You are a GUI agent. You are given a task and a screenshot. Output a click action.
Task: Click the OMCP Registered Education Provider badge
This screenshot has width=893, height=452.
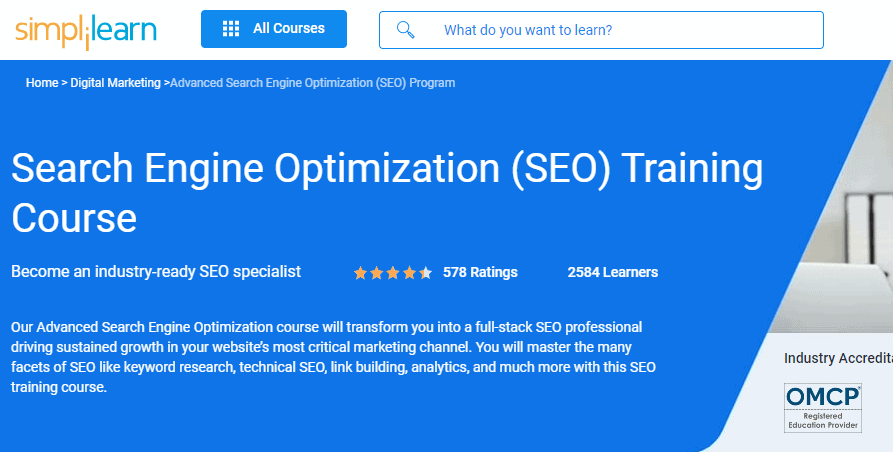coord(822,407)
